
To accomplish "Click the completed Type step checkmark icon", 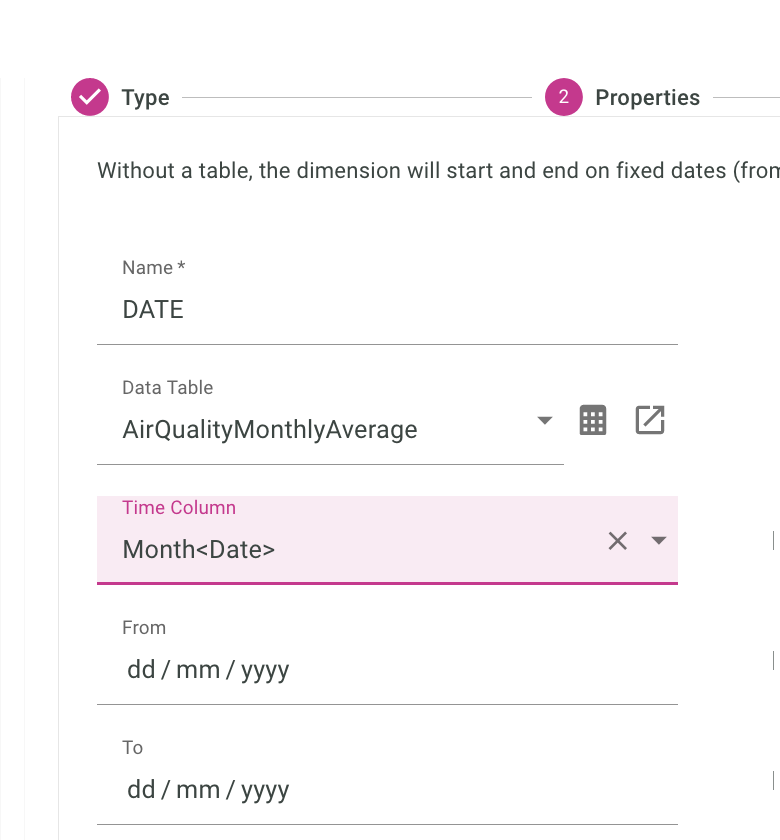I will pos(90,98).
